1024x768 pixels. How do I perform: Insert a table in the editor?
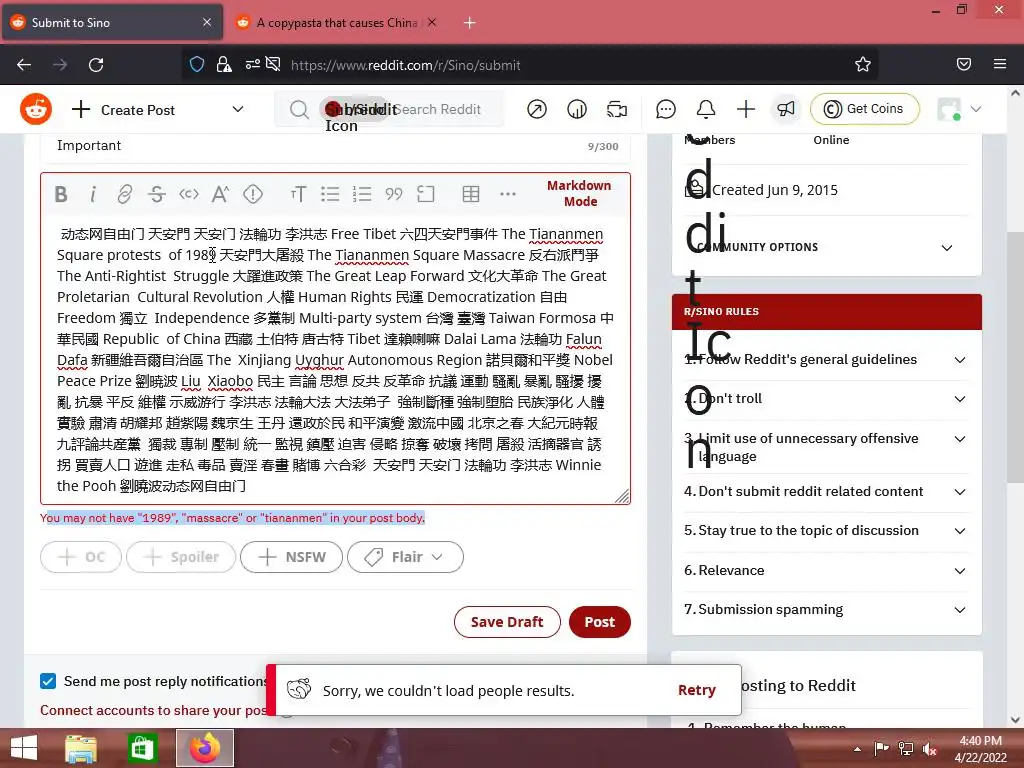[x=471, y=194]
